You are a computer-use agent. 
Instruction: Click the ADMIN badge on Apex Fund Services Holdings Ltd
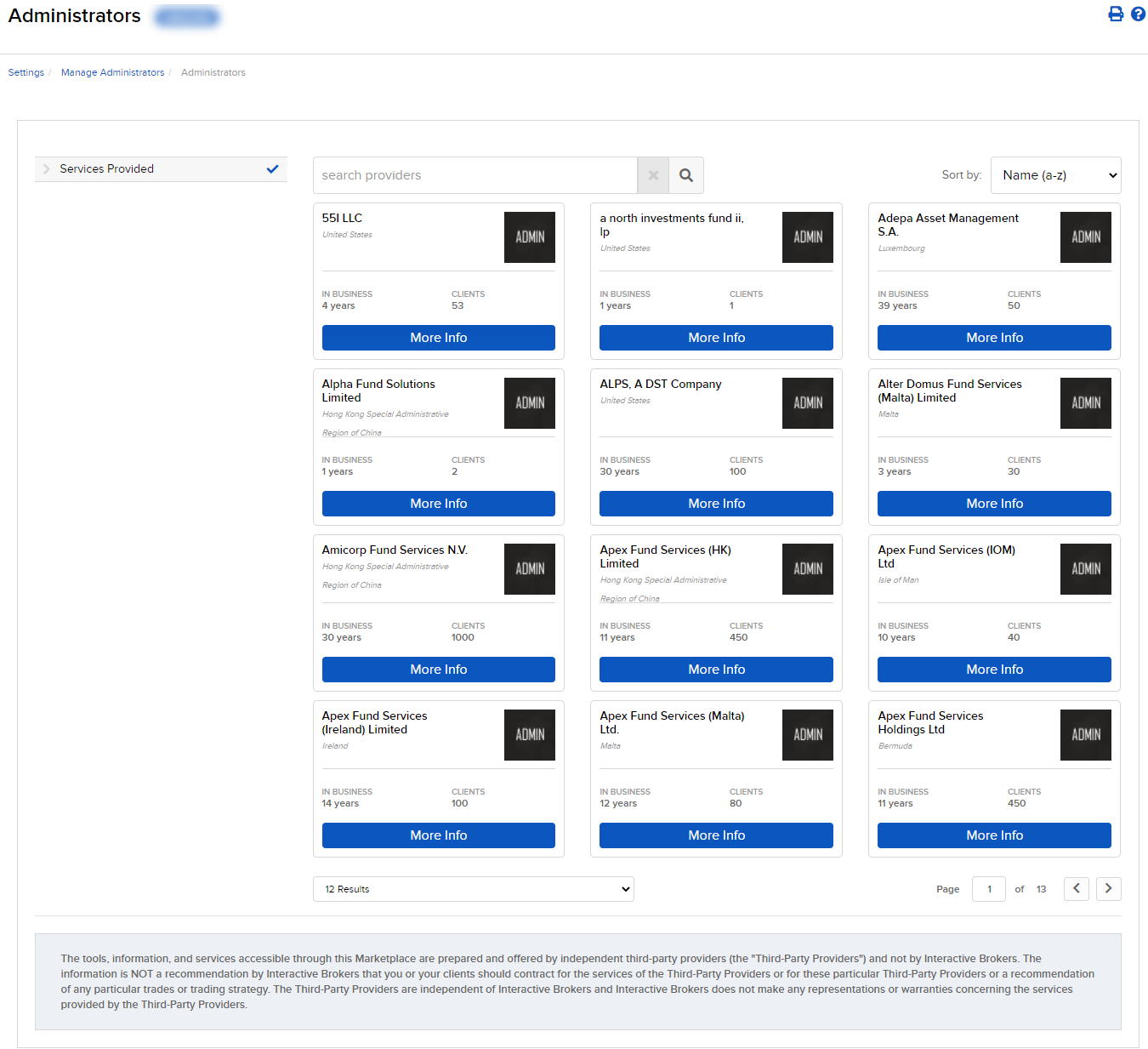[x=1085, y=735]
